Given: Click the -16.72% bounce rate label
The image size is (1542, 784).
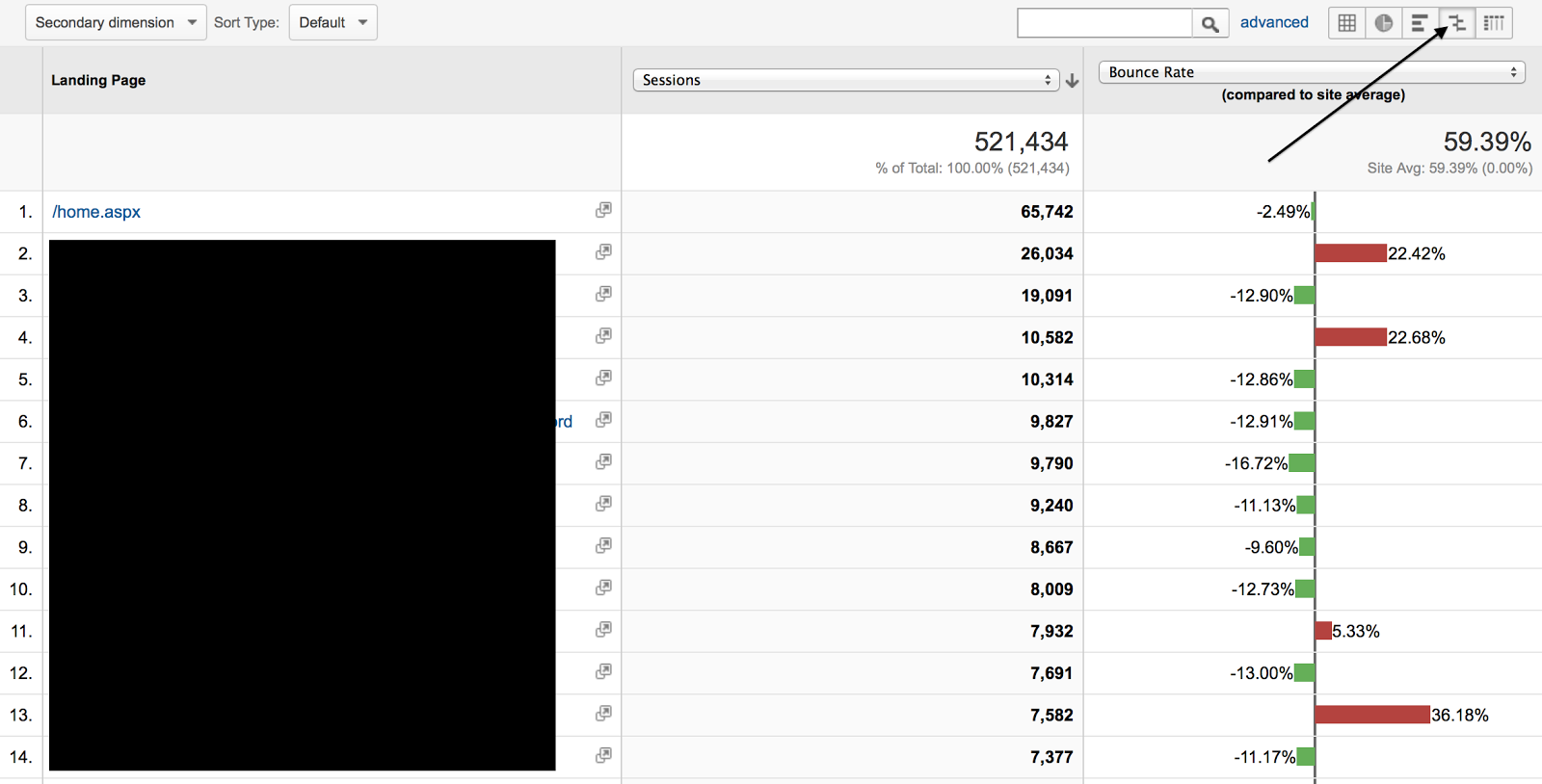Looking at the screenshot, I should tap(1256, 463).
